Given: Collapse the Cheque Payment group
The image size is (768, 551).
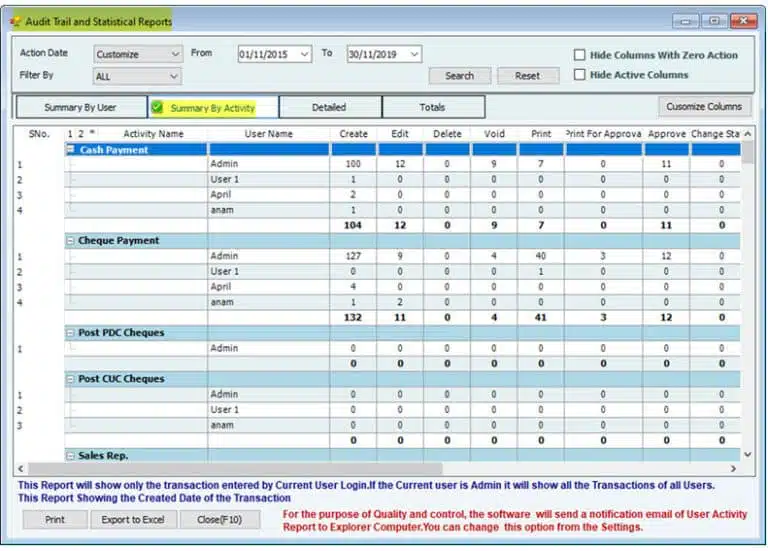Looking at the screenshot, I should tap(71, 241).
